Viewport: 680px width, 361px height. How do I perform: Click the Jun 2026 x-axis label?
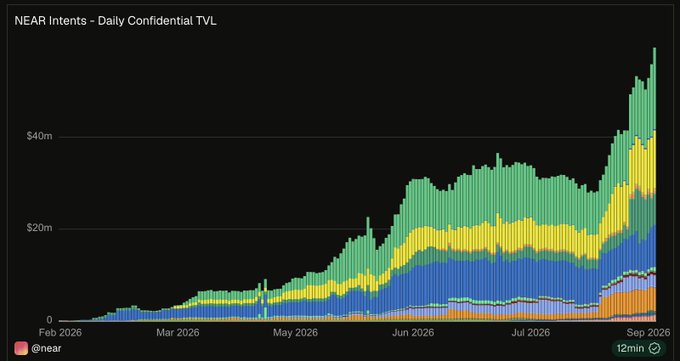point(413,333)
